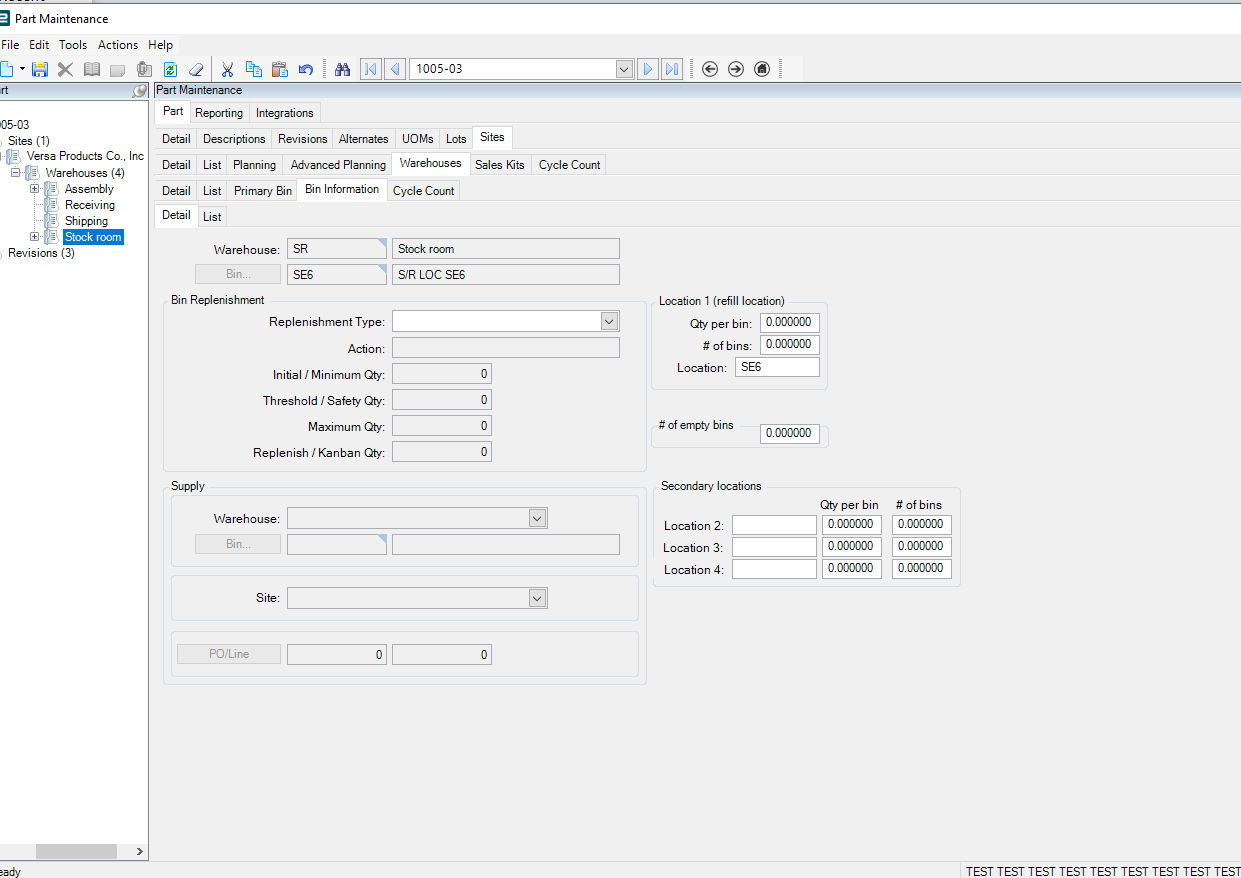Click the Save floppy disk icon
This screenshot has height=878, width=1241.
(x=40, y=69)
